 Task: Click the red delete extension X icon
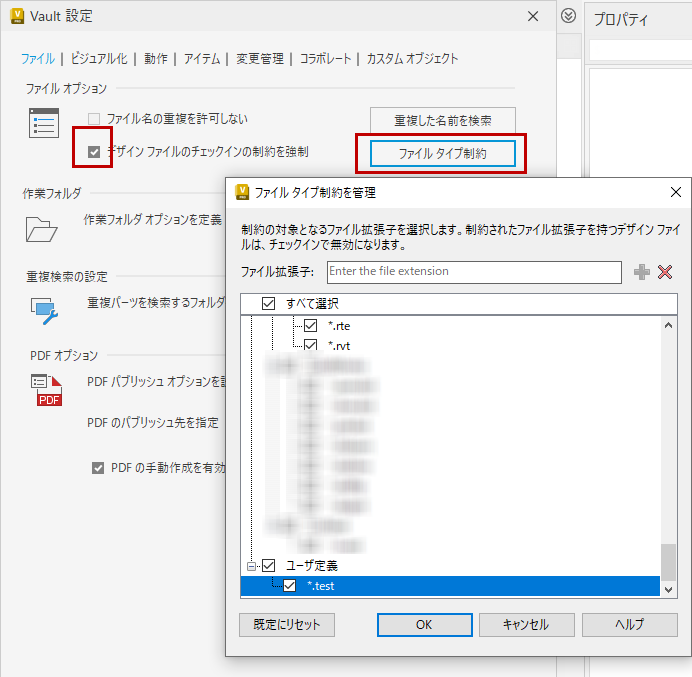point(665,272)
